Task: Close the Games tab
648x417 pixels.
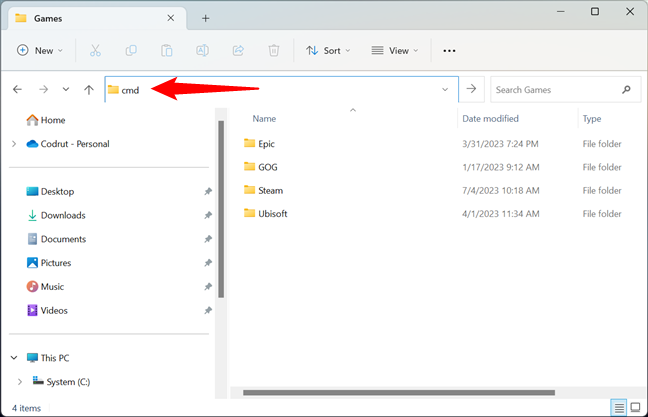Action: click(x=171, y=18)
